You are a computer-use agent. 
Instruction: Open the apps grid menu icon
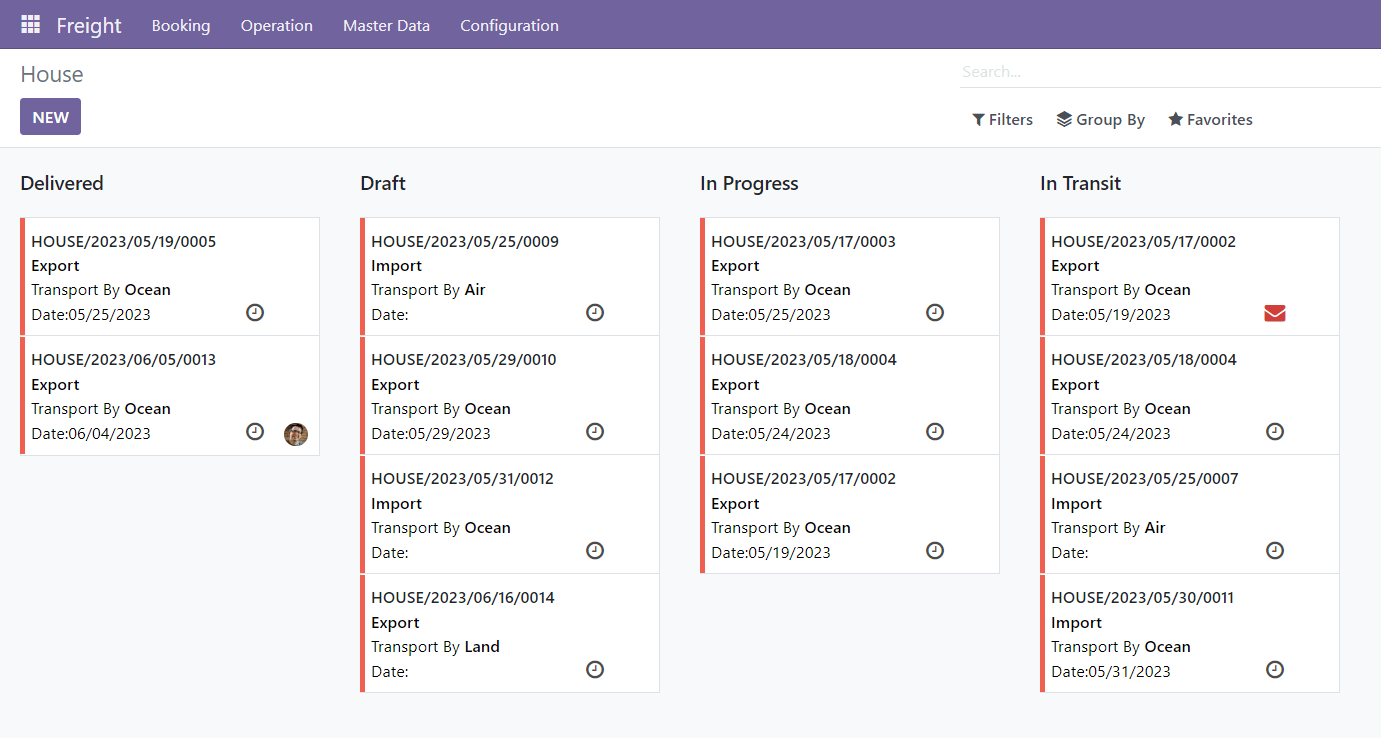(x=30, y=25)
